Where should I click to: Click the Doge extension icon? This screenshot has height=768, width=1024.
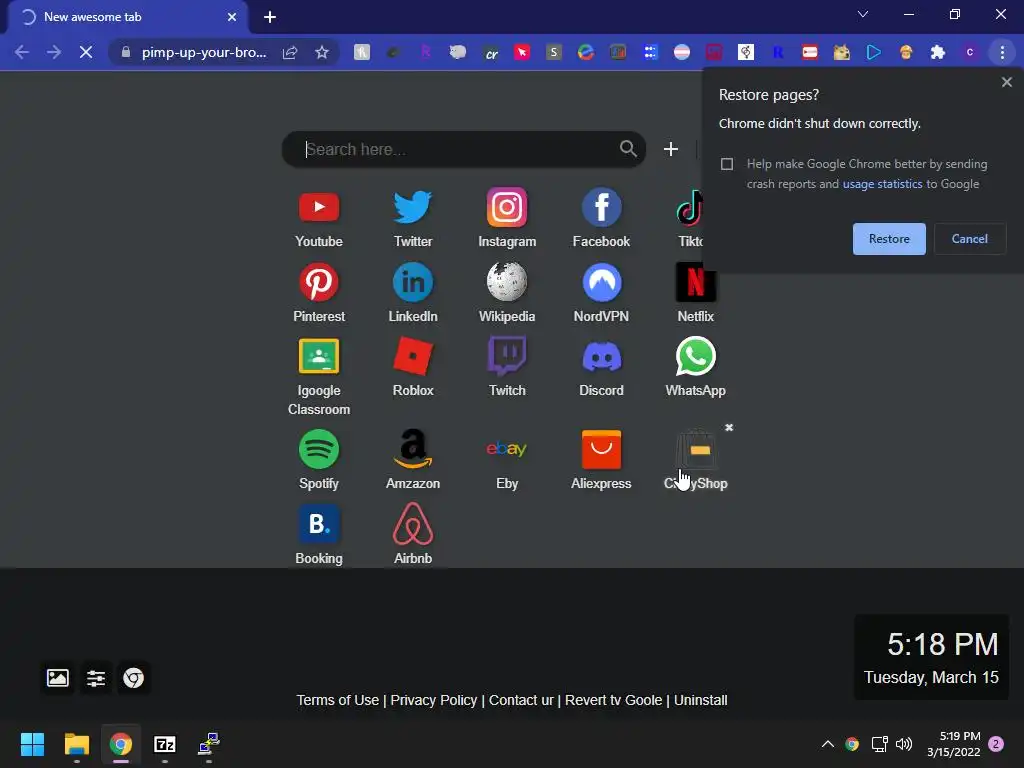(x=841, y=52)
